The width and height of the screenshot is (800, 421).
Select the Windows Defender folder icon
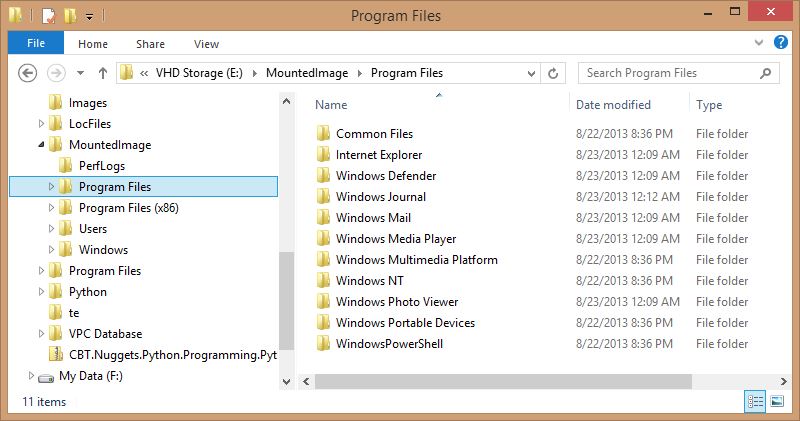(323, 176)
